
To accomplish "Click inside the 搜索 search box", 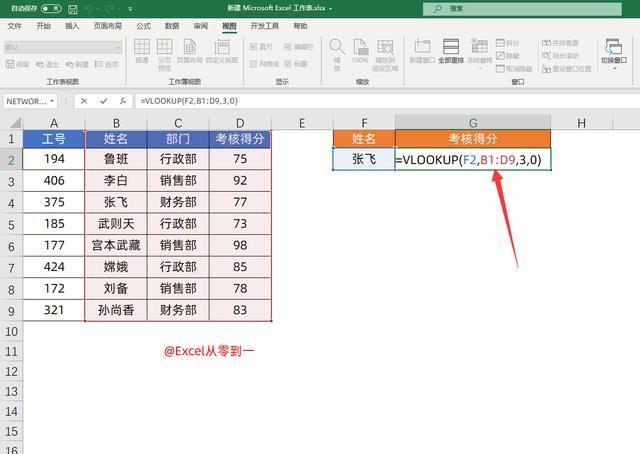I will pos(522,9).
